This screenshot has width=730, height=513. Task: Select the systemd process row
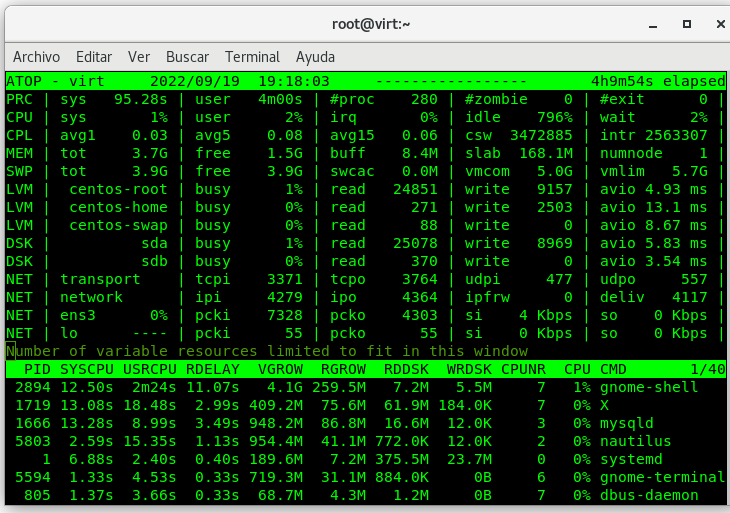365,459
